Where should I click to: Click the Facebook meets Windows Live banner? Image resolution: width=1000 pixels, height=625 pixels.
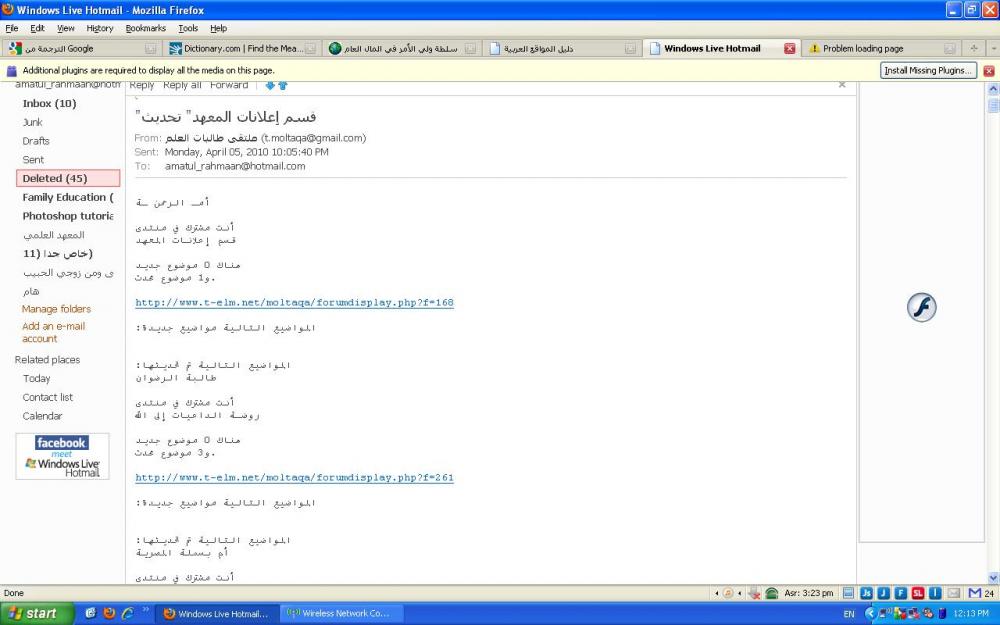[62, 456]
